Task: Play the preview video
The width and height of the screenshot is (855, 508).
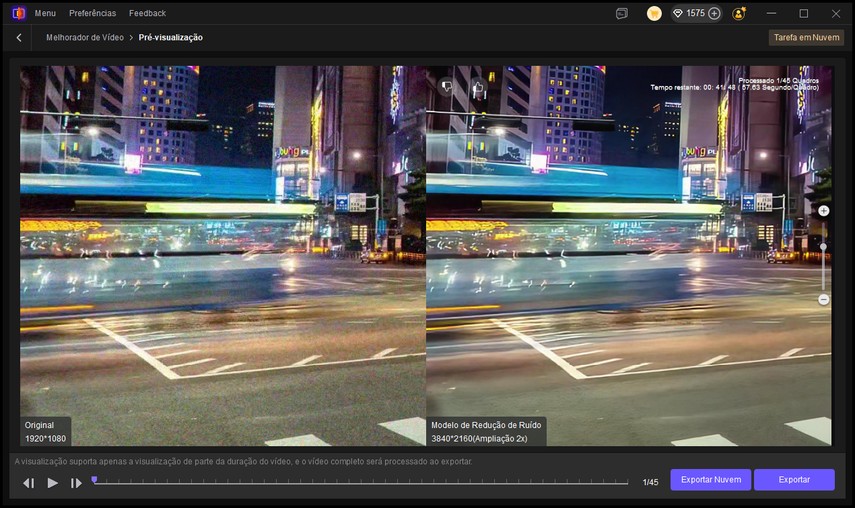Action: 52,483
